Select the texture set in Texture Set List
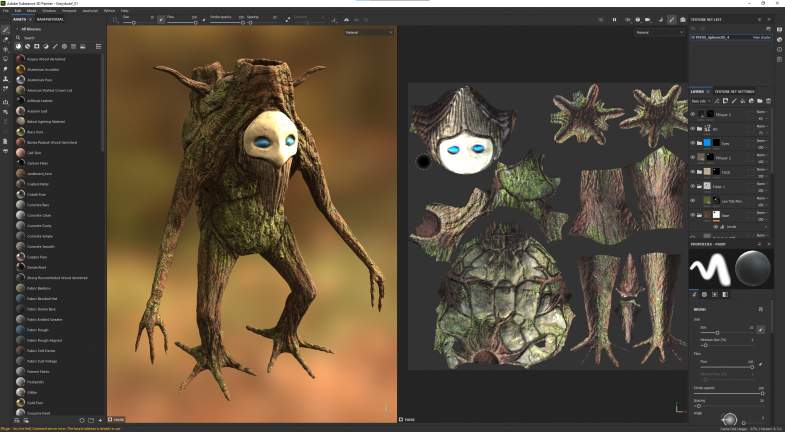Image resolution: width=785 pixels, height=432 pixels. click(x=731, y=38)
